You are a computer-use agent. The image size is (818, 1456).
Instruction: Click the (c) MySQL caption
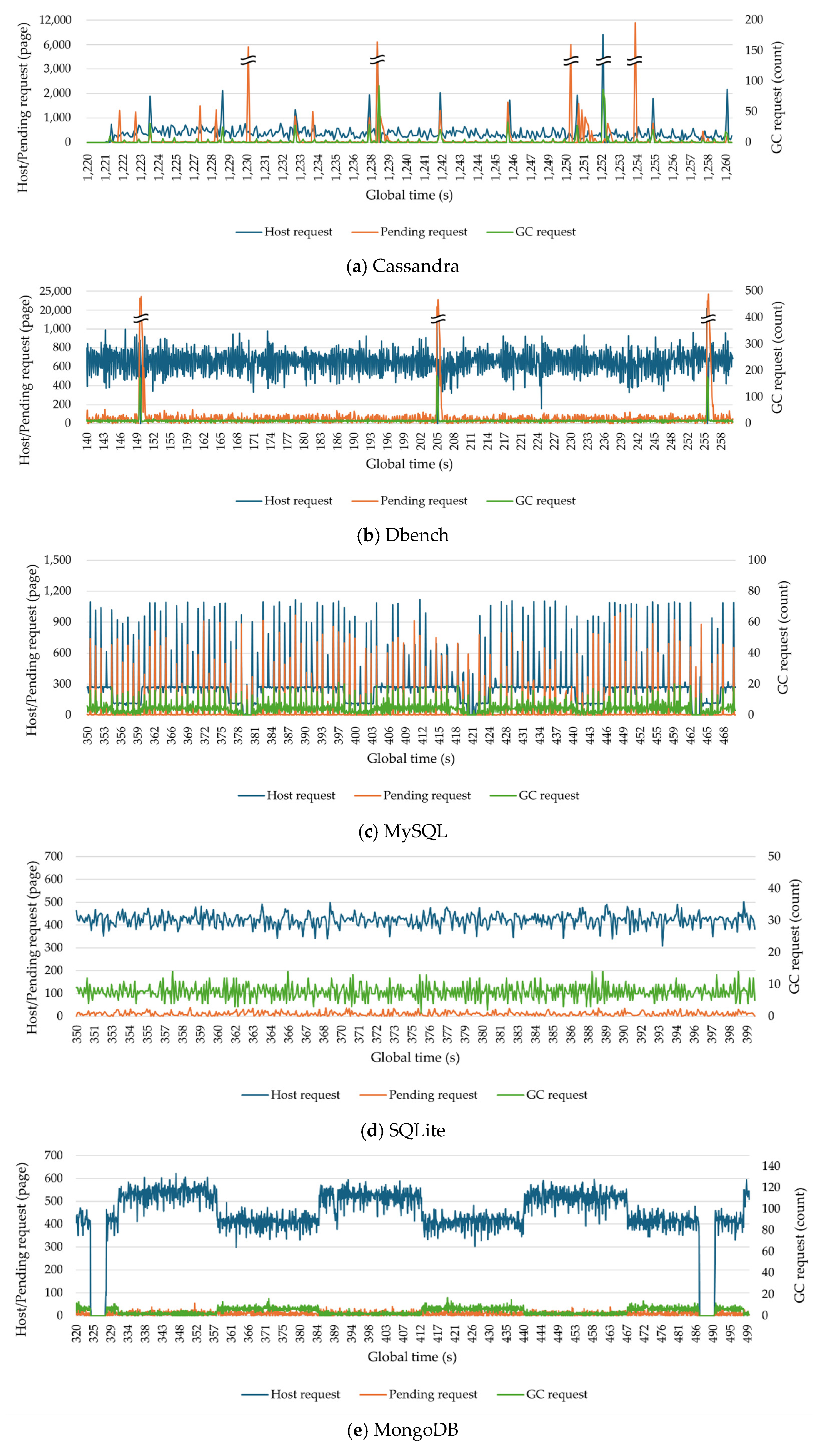point(402,831)
